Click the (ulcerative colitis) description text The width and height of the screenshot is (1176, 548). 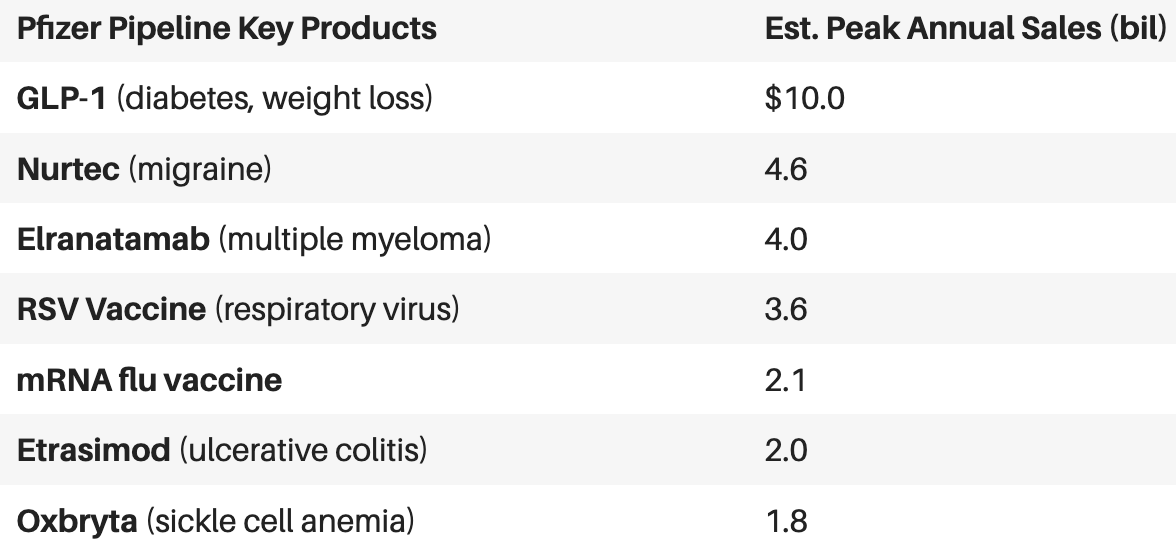303,451
